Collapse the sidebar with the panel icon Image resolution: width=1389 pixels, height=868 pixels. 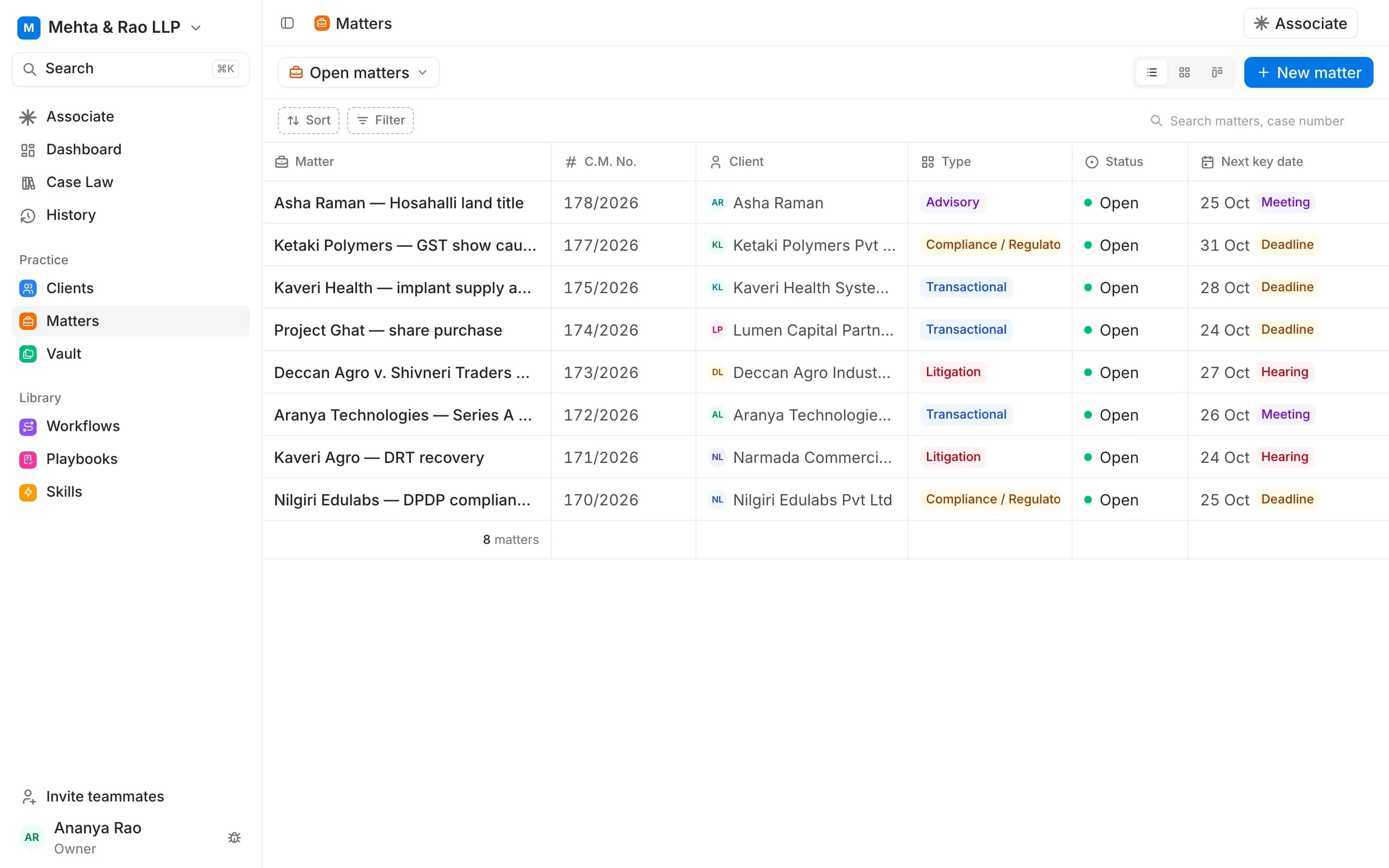287,24
